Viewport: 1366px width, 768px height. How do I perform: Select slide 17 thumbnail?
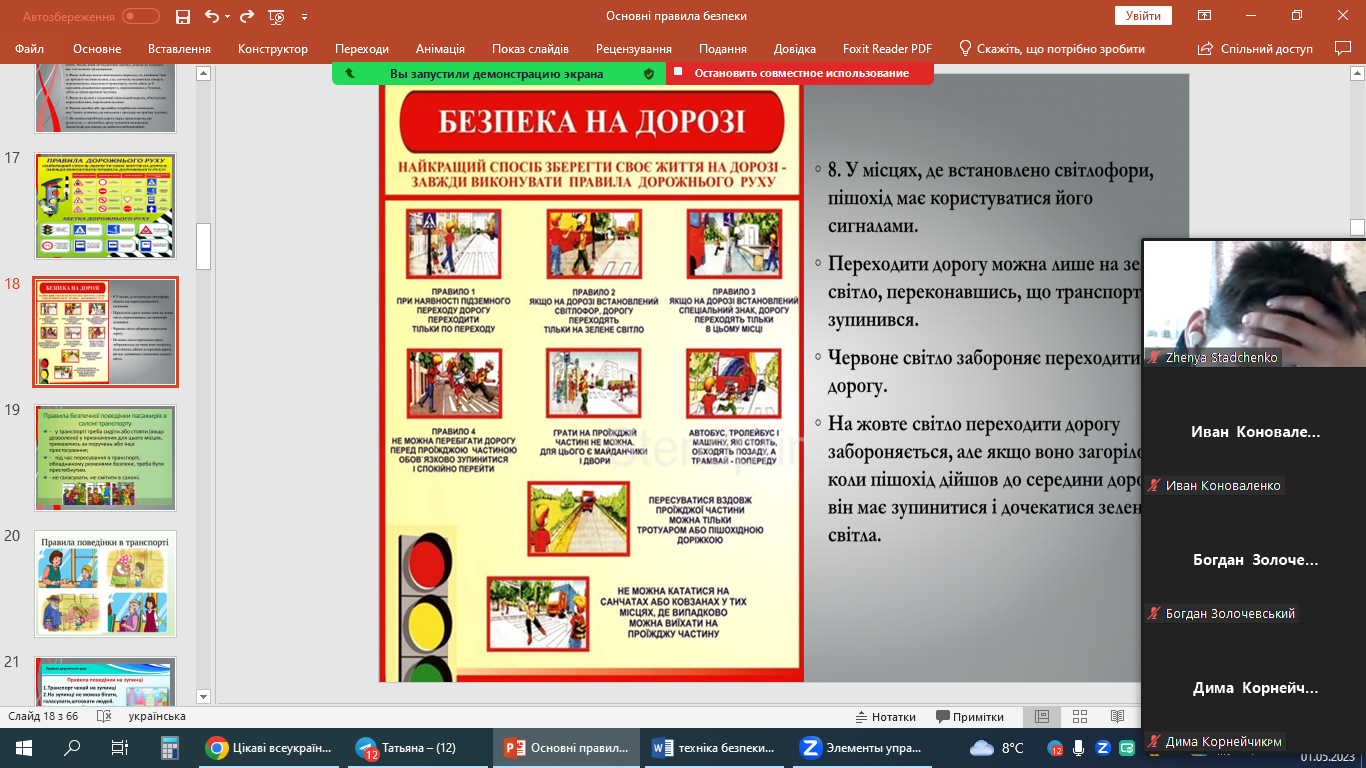106,207
